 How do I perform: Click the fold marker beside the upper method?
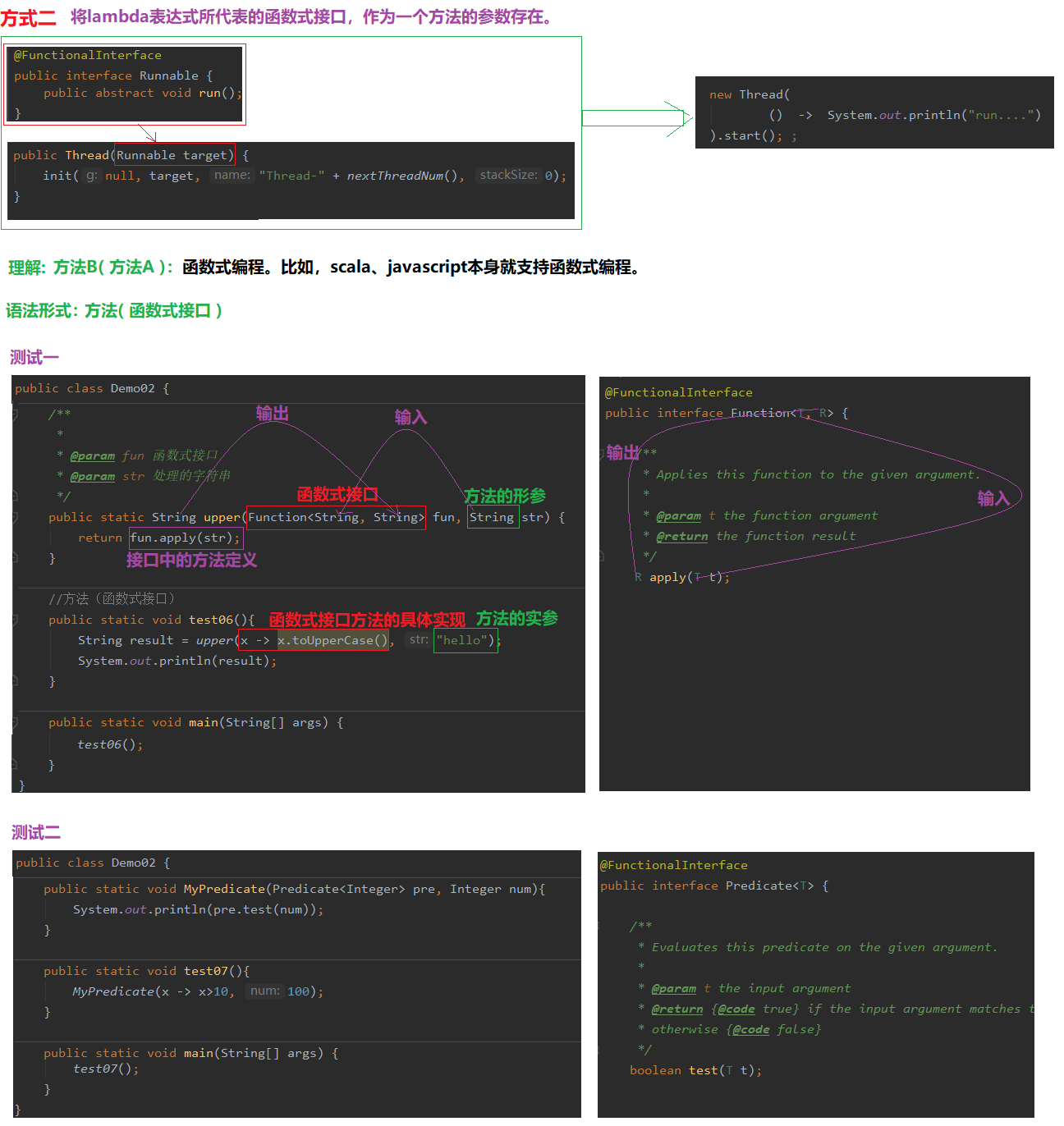click(x=16, y=517)
